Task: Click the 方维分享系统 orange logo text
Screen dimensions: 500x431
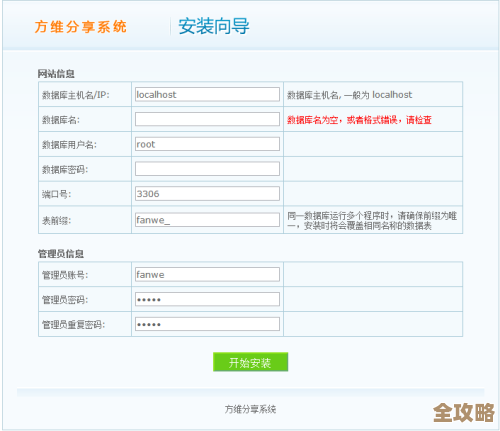Action: (x=80, y=27)
